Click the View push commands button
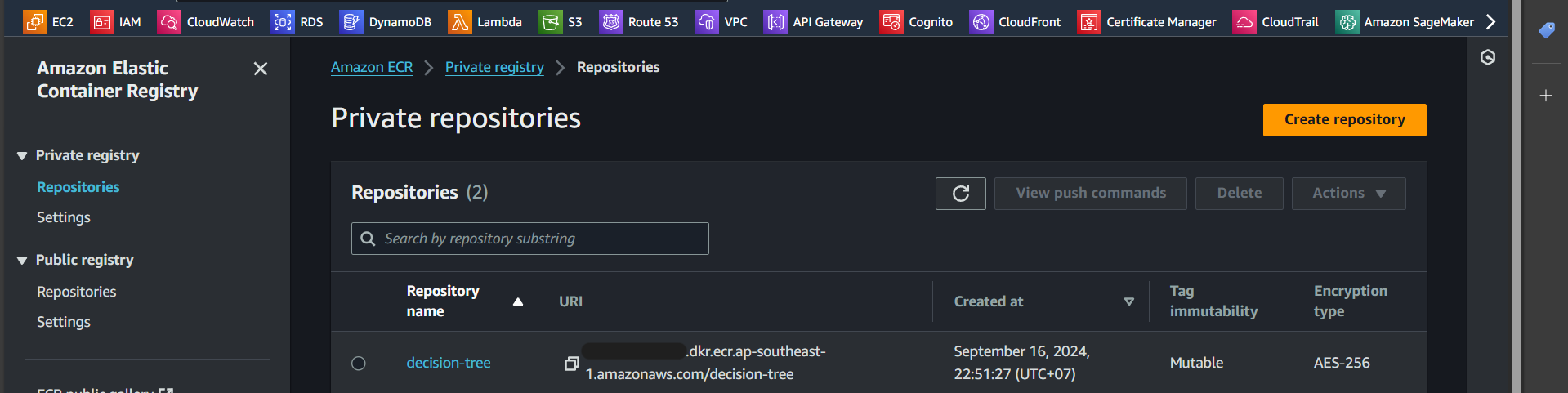Screen dimensions: 1568x393 pos(1091,194)
